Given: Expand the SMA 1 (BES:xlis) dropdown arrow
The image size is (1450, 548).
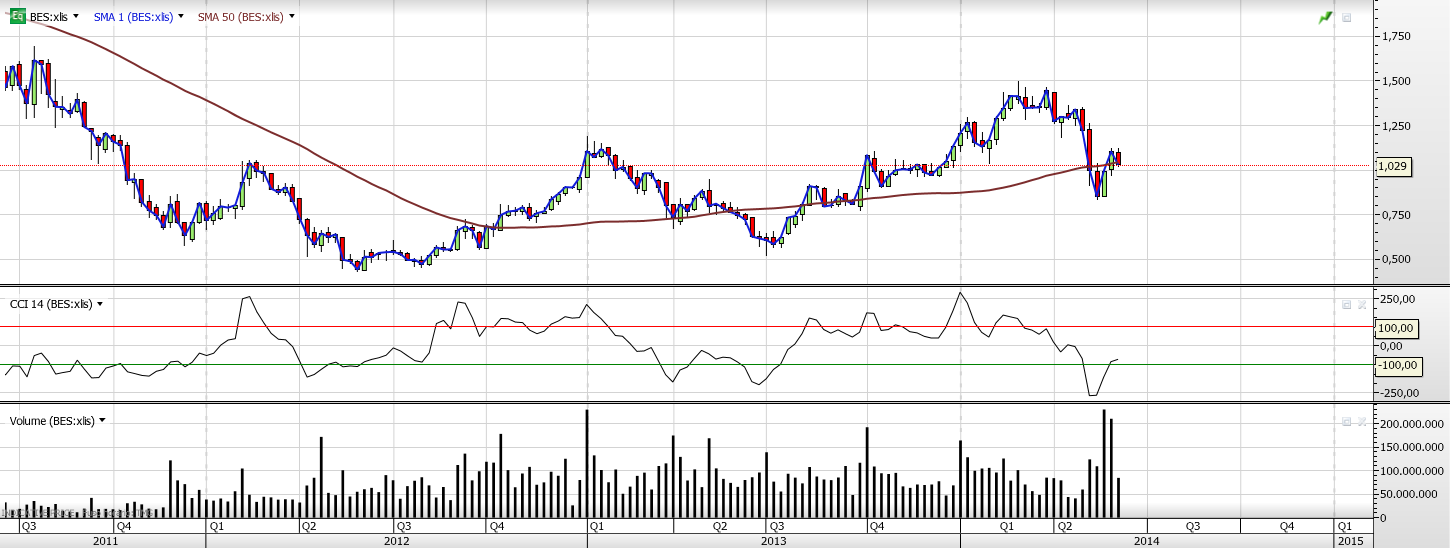Looking at the screenshot, I should pyautogui.click(x=181, y=17).
